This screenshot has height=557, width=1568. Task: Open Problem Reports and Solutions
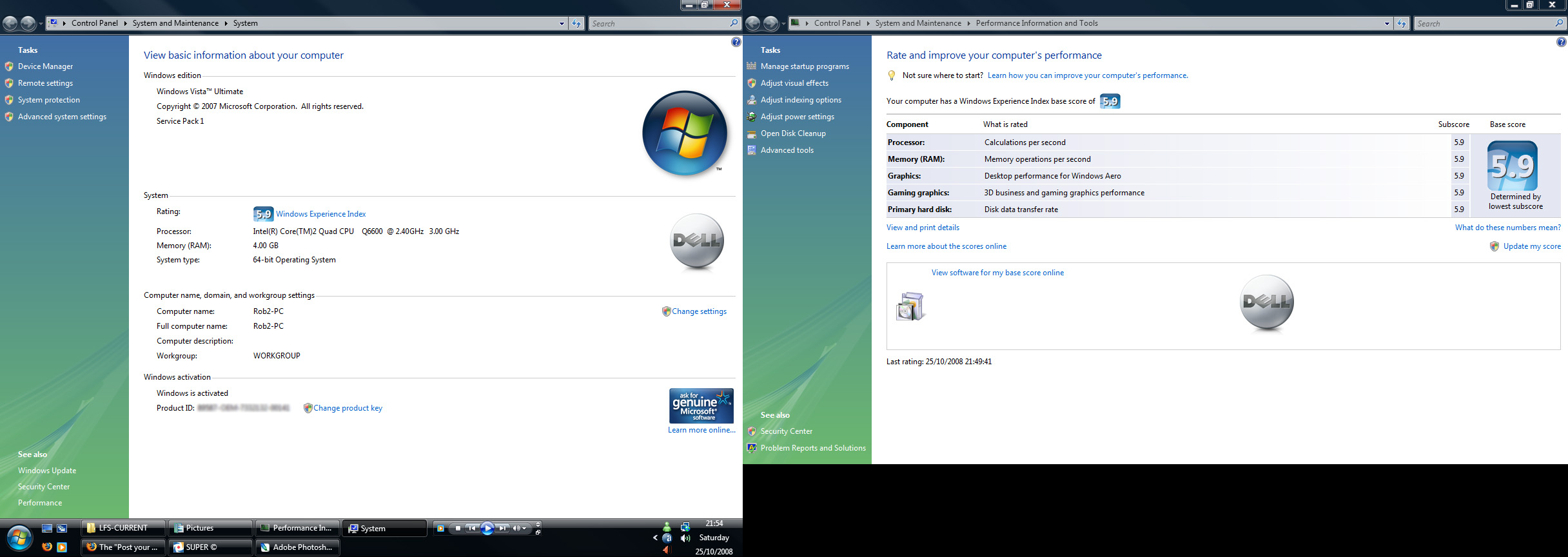tap(813, 448)
